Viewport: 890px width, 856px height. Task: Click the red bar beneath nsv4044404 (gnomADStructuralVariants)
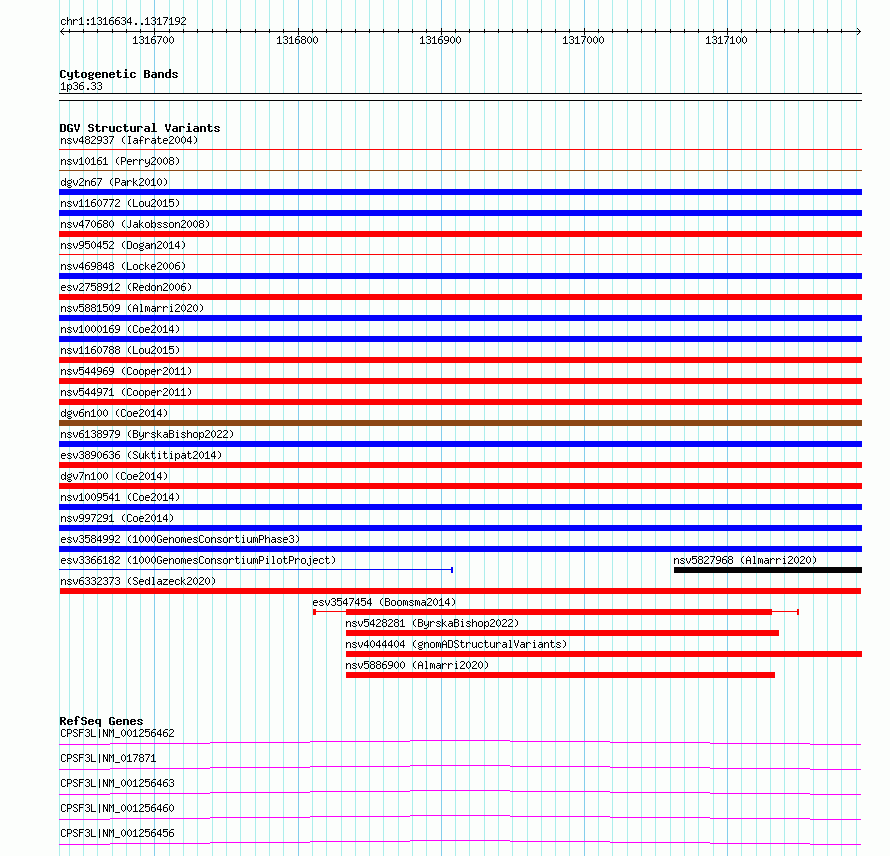(604, 654)
